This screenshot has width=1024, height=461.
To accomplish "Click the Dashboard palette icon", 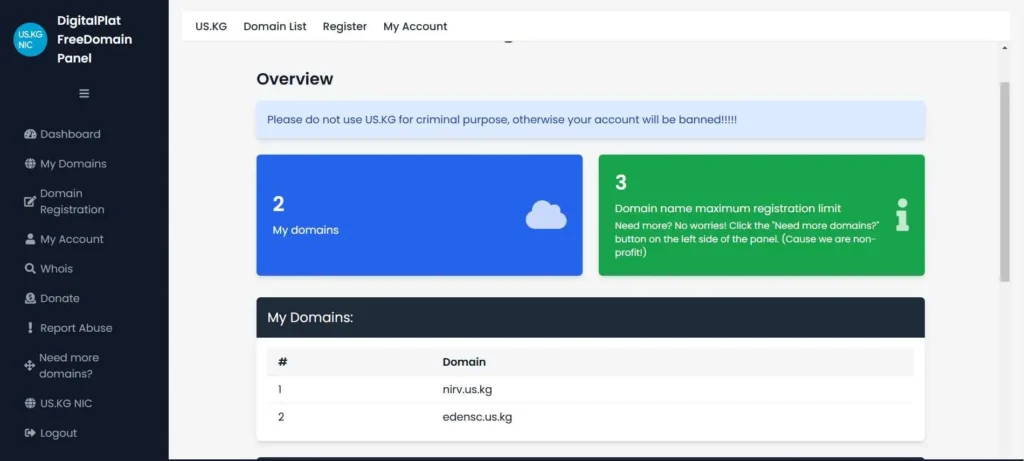I will coord(30,134).
